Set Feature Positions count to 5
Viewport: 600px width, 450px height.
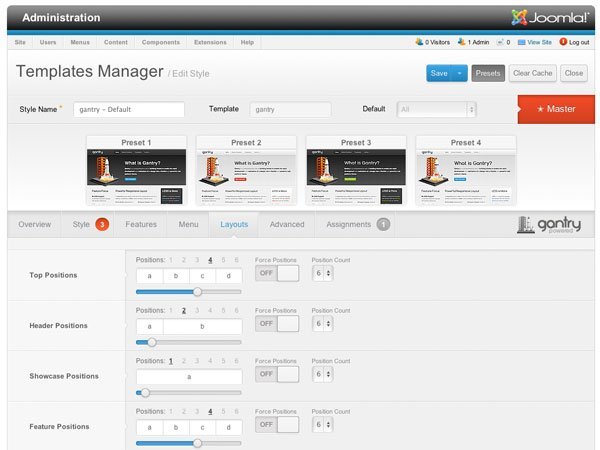pyautogui.click(x=223, y=412)
